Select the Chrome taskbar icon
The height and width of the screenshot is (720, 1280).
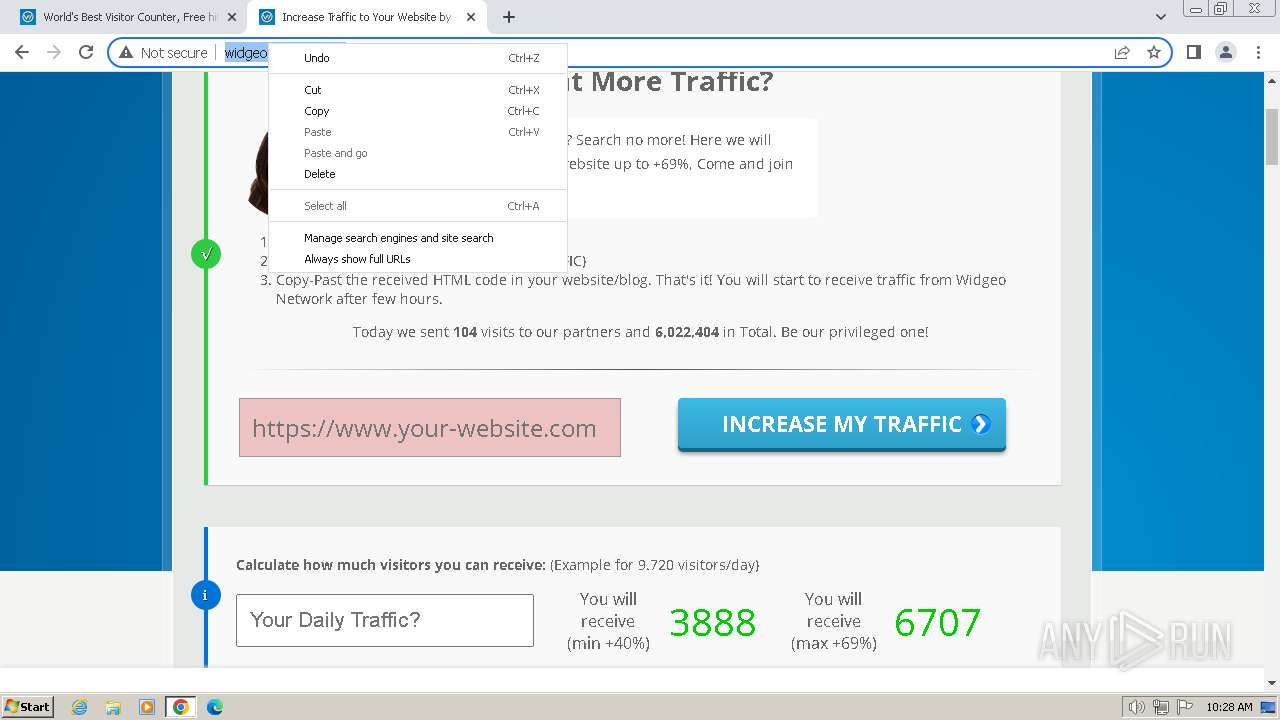tap(181, 707)
